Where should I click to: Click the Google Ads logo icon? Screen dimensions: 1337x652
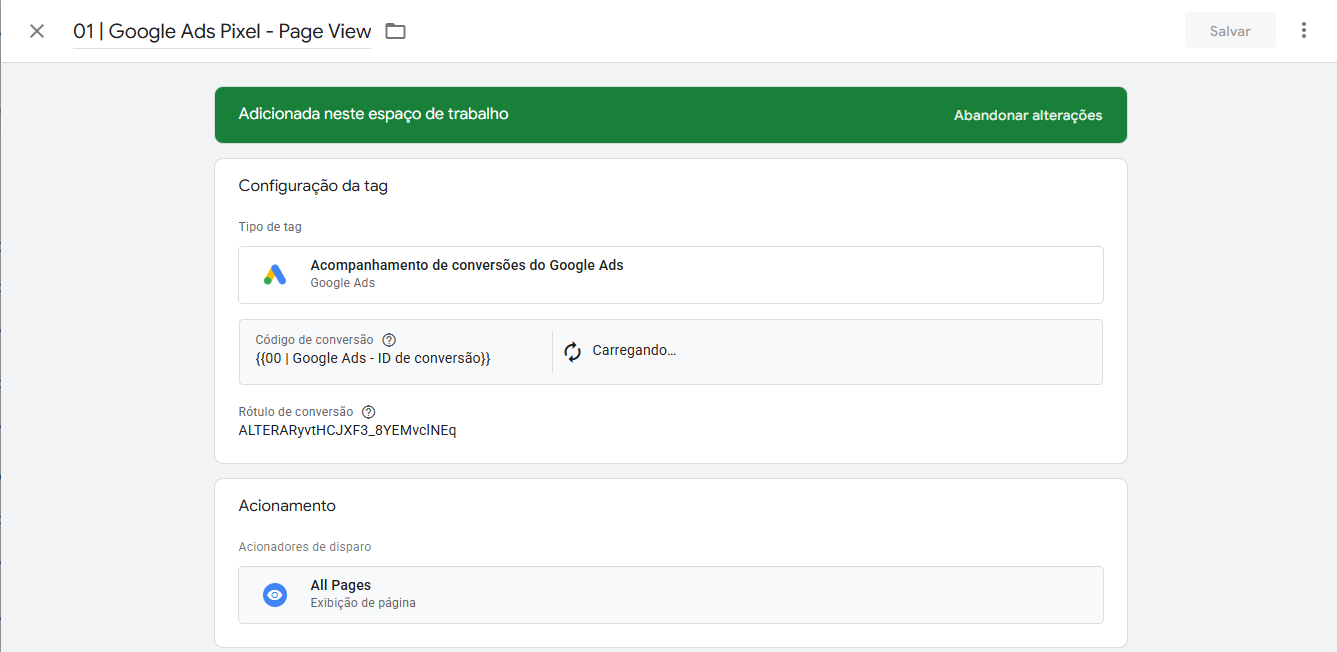[275, 275]
